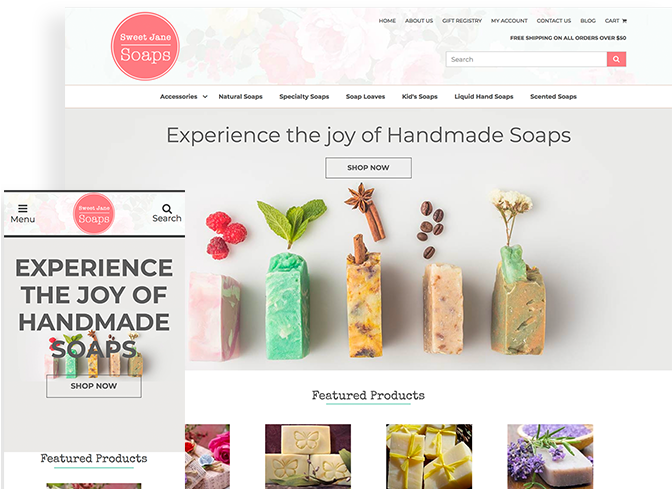Open the butterfly soap product thumbnail
This screenshot has height=489, width=672.
point(308,456)
